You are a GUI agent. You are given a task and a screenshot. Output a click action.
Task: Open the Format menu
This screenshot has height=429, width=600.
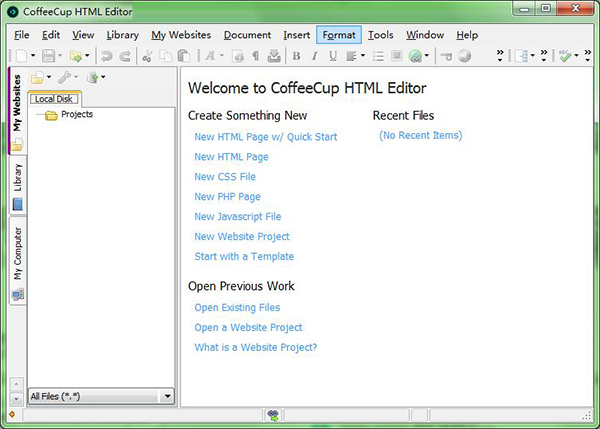click(x=339, y=35)
